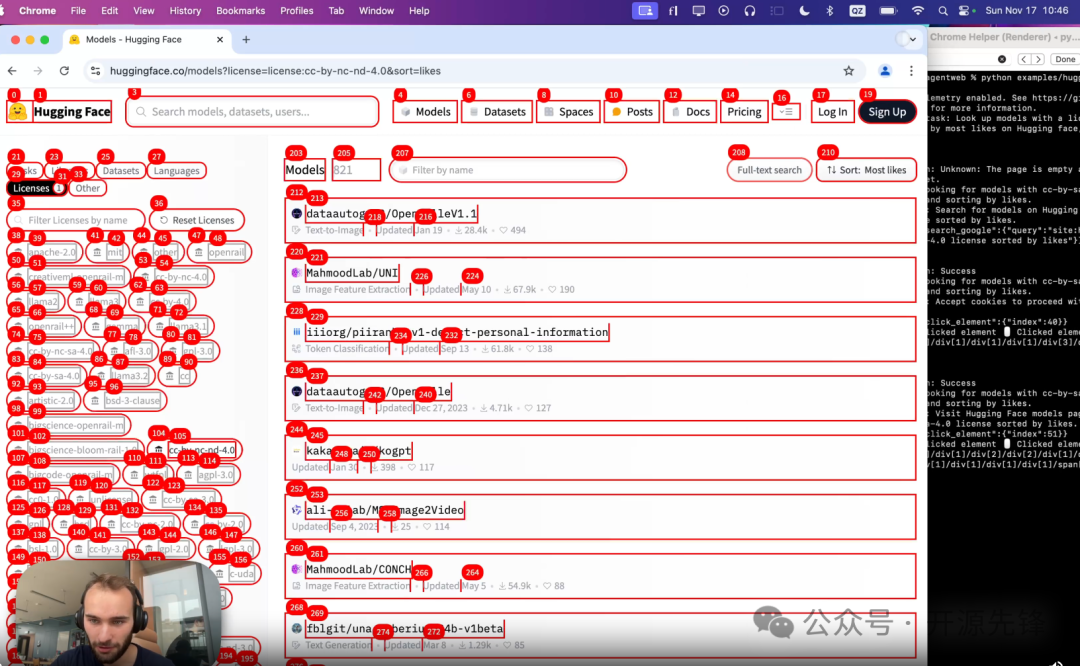Toggle the mit license filter
Screen dimensions: 1080x666
tap(110, 252)
